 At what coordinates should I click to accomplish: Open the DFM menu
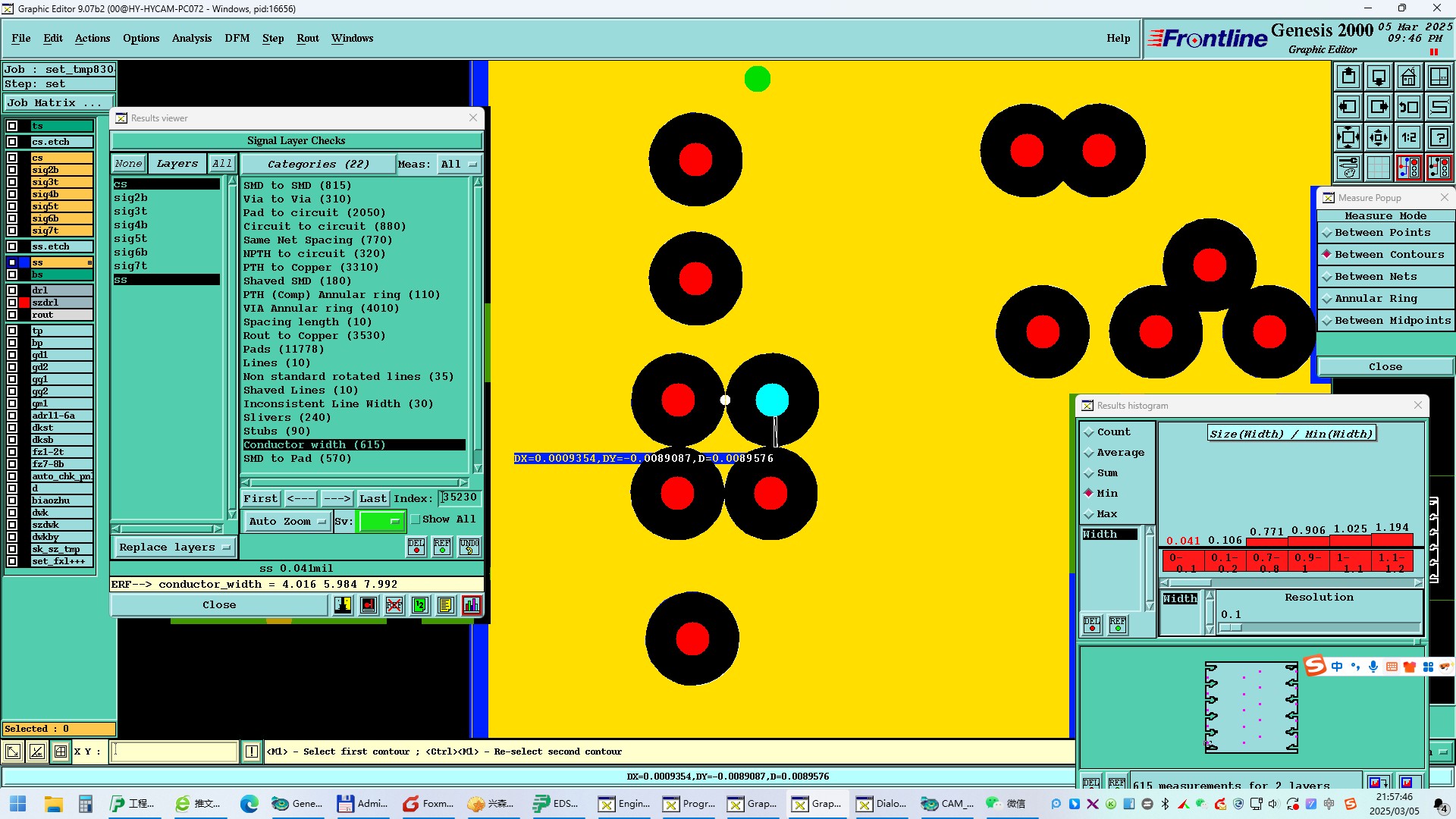coord(237,38)
